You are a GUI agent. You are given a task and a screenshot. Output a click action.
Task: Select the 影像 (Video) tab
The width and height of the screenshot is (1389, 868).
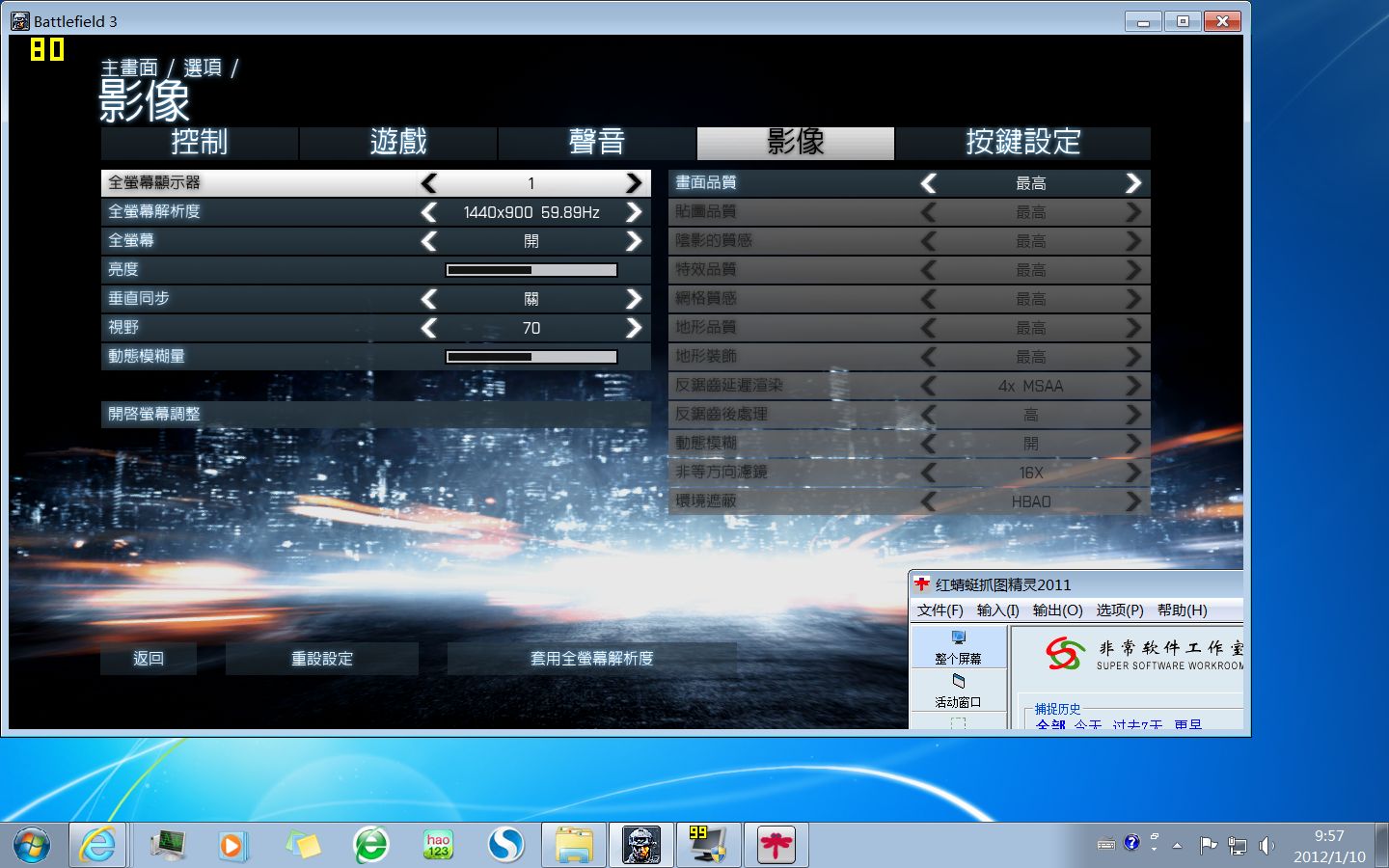[796, 143]
